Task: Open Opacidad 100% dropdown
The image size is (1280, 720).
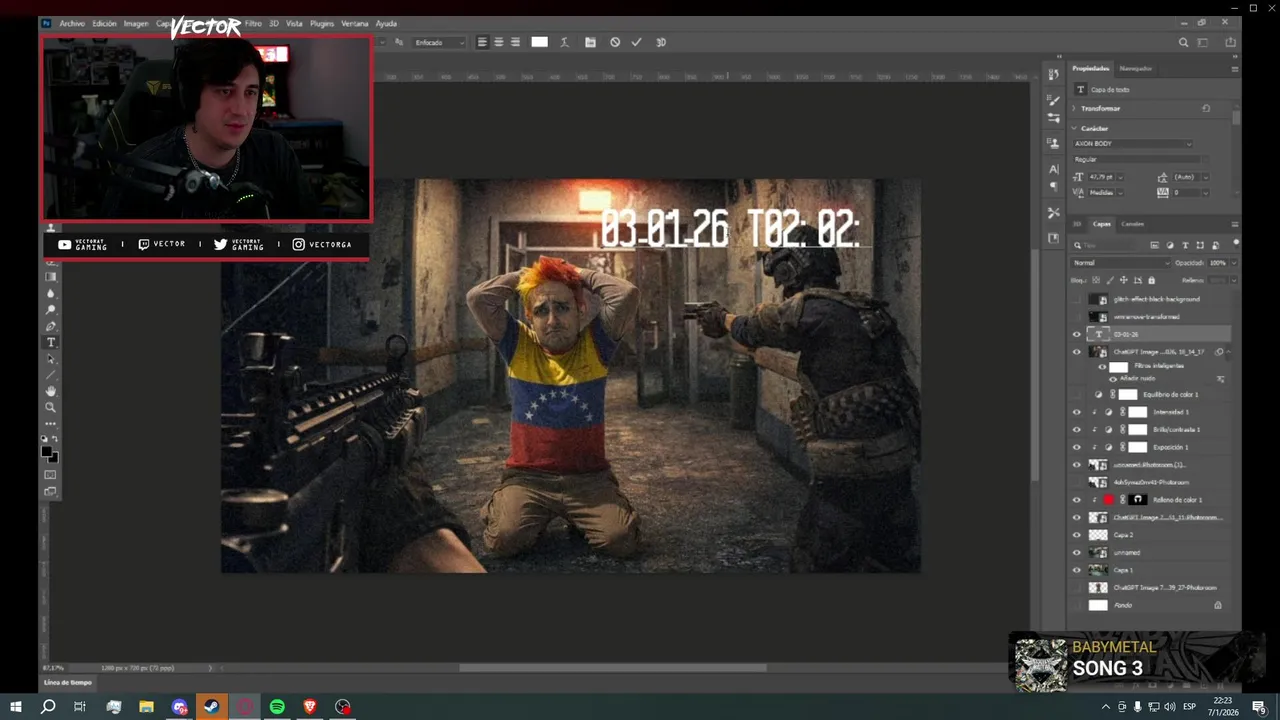Action: point(1232,263)
